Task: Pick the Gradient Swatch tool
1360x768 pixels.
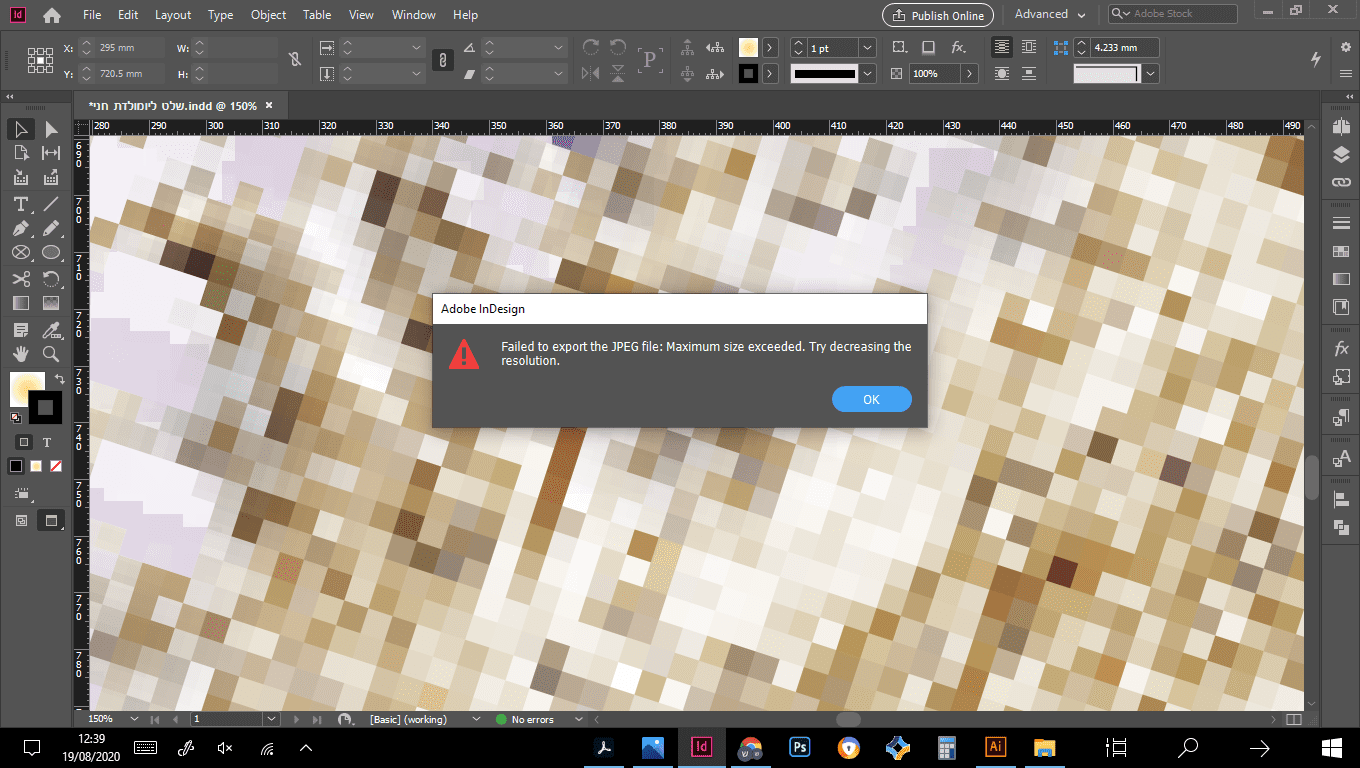Action: click(x=20, y=304)
